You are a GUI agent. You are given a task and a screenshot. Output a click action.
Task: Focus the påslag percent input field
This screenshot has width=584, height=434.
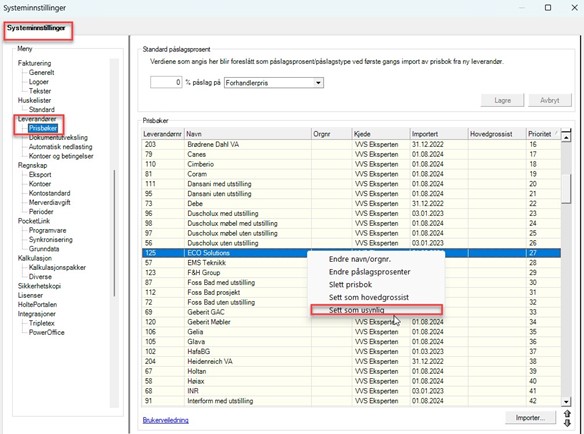coord(166,82)
